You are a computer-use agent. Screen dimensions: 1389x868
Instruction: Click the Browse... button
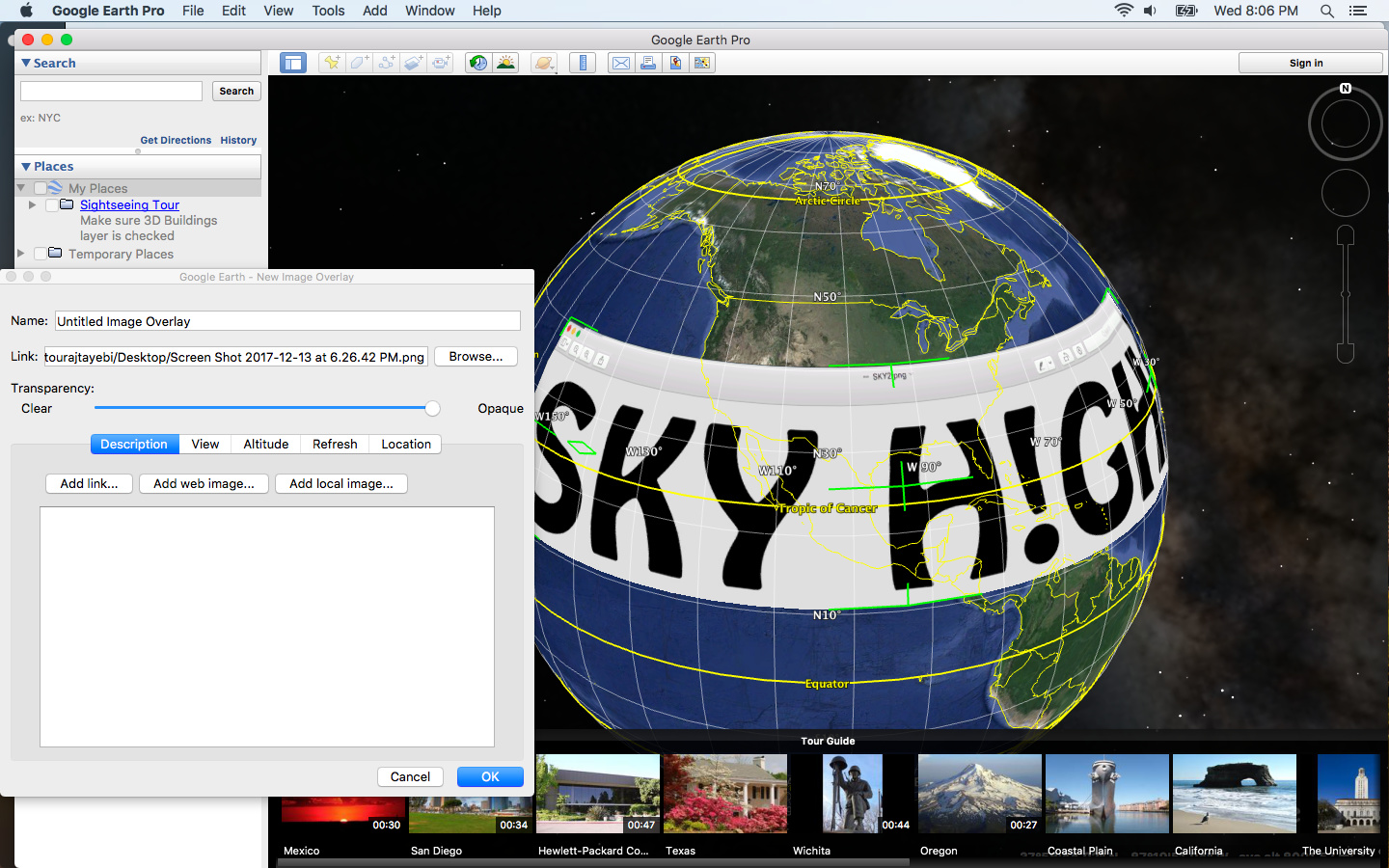coord(476,356)
